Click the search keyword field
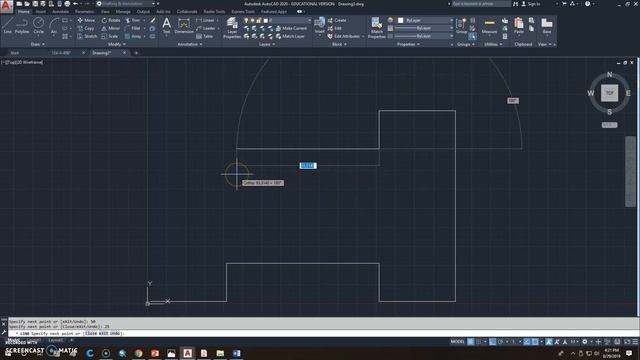 481,4
